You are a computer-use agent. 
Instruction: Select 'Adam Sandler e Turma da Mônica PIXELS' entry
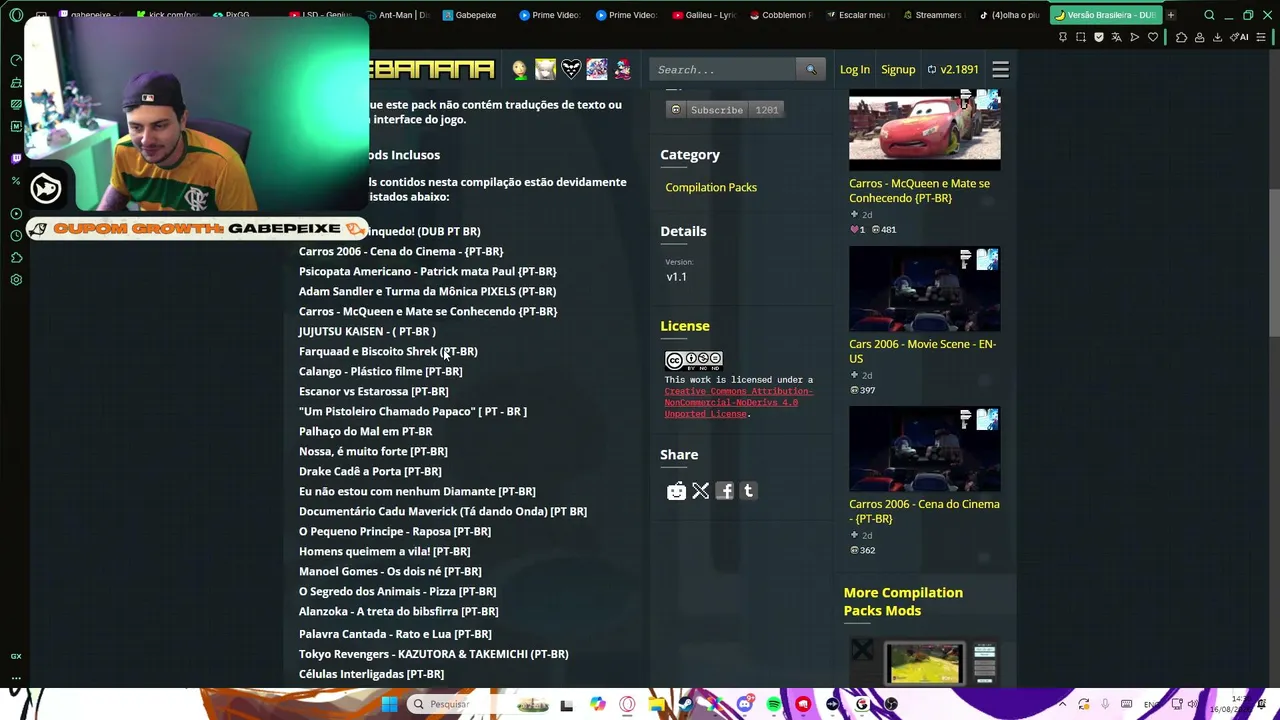coord(427,291)
